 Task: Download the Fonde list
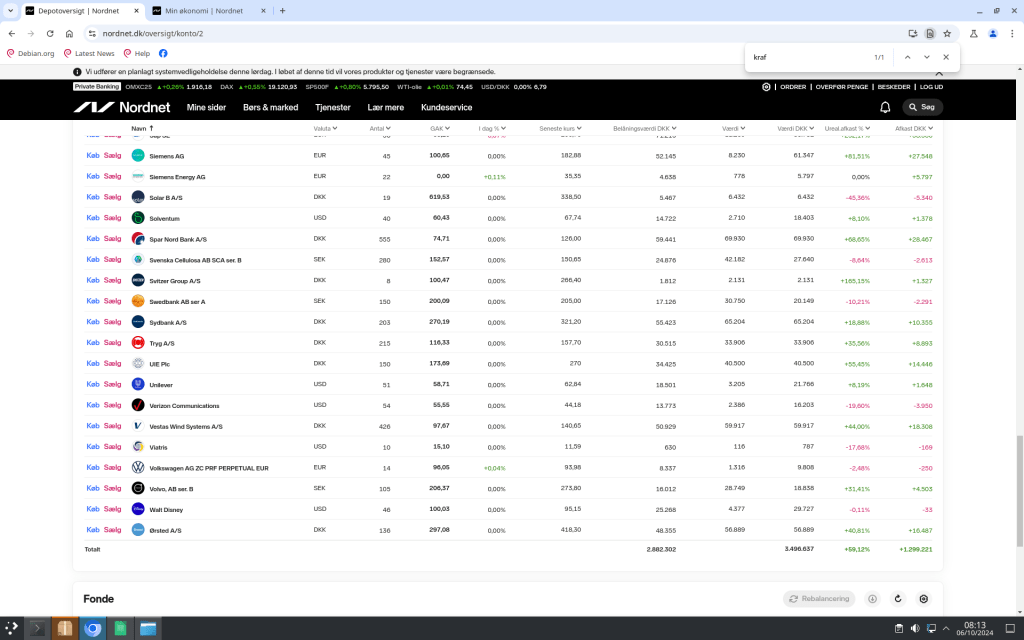(x=872, y=599)
